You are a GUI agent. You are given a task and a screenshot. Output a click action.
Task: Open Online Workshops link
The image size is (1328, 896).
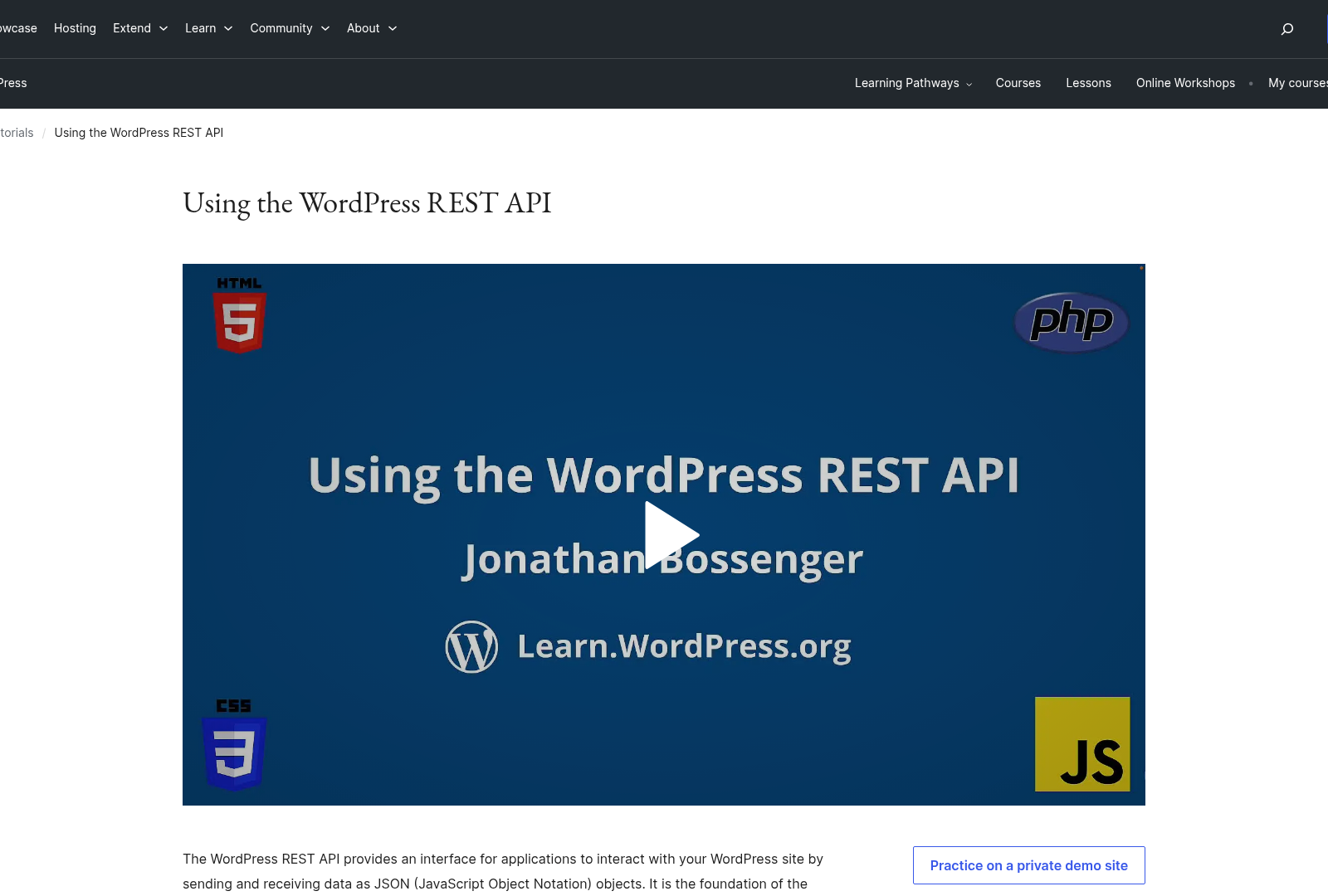[1185, 83]
